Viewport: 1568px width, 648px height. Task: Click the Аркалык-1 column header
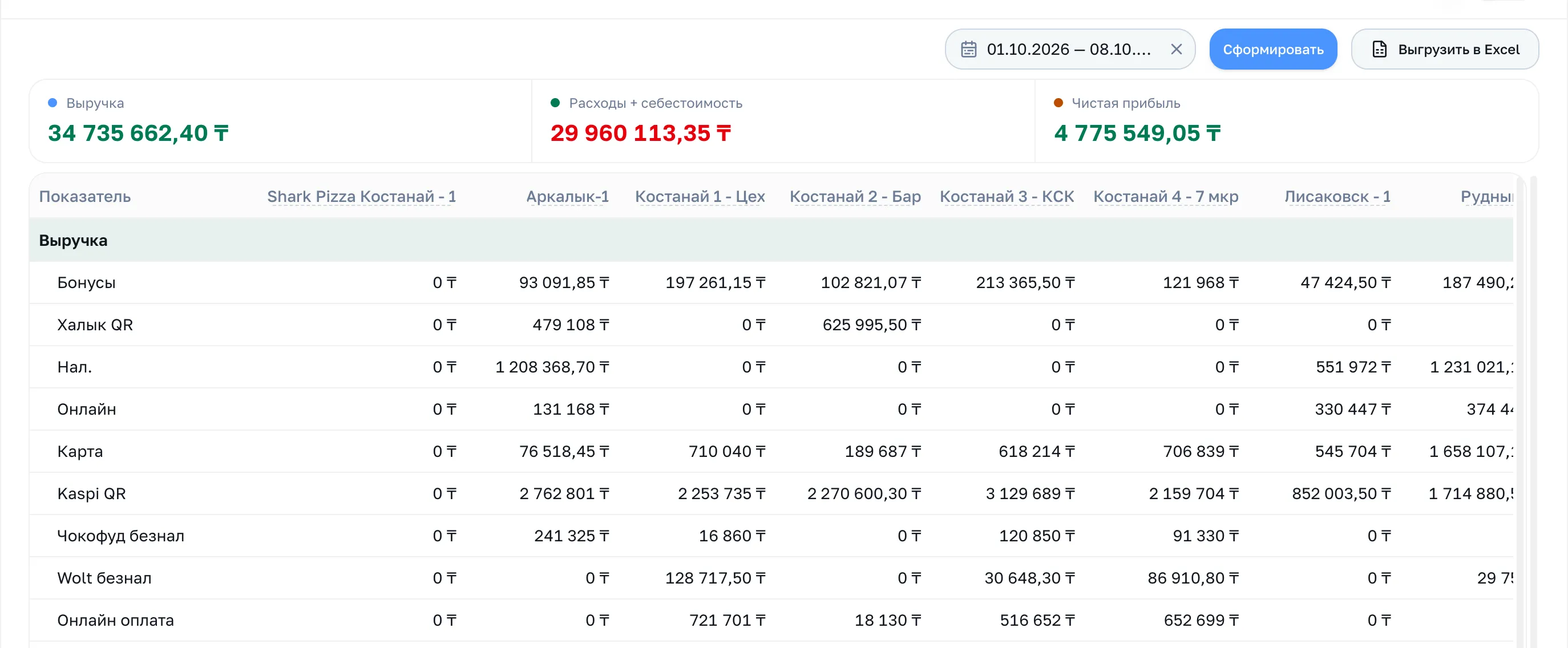567,197
